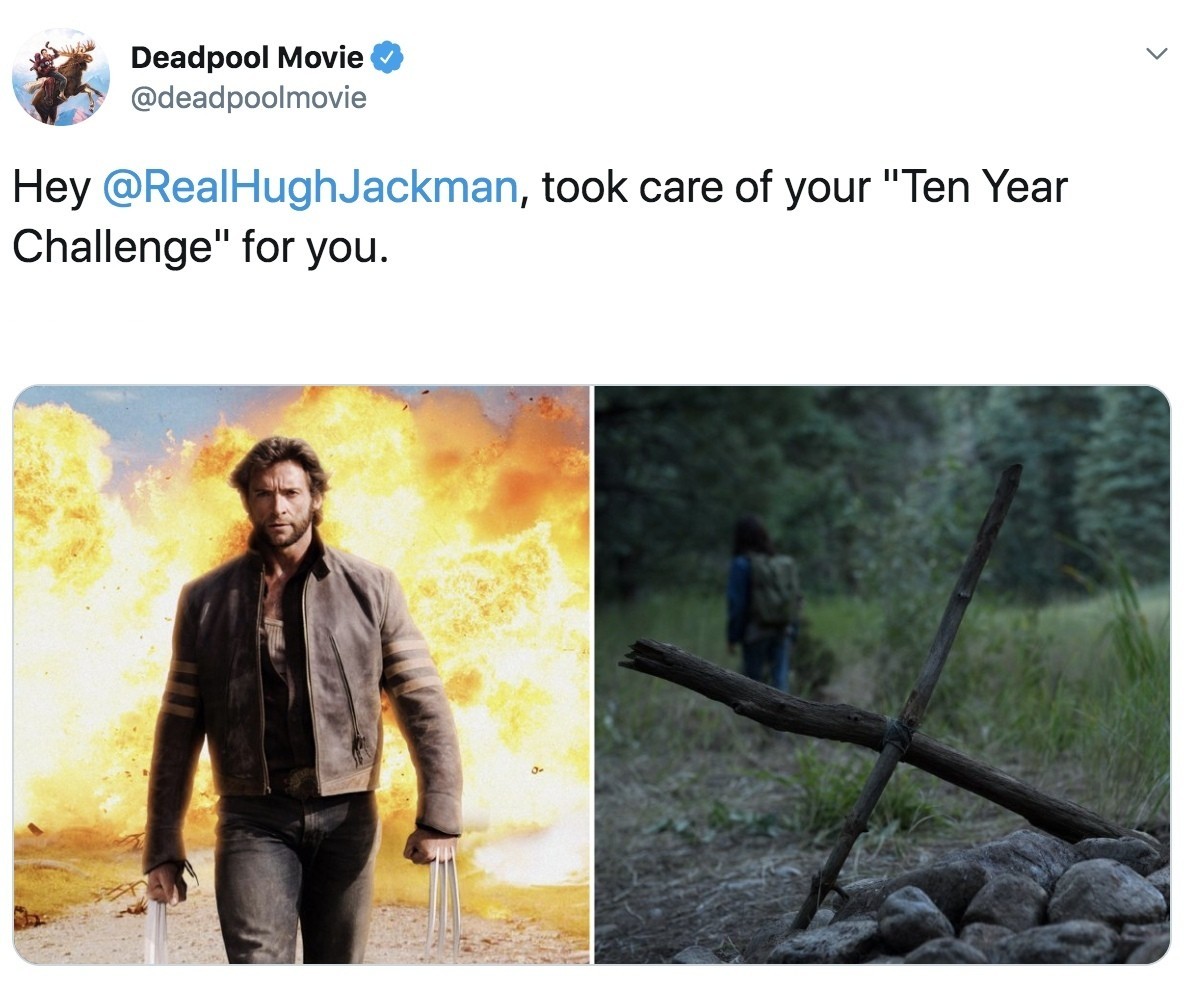The height and width of the screenshot is (998, 1186).
Task: Click the Deadpool Movie profile avatar
Action: tap(61, 76)
